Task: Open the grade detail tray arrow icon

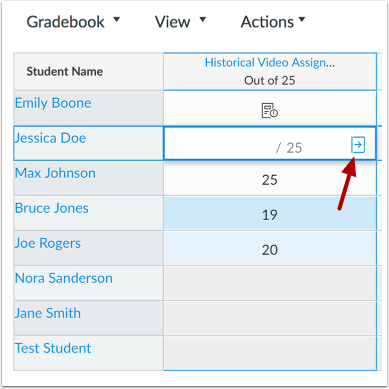Action: point(358,145)
